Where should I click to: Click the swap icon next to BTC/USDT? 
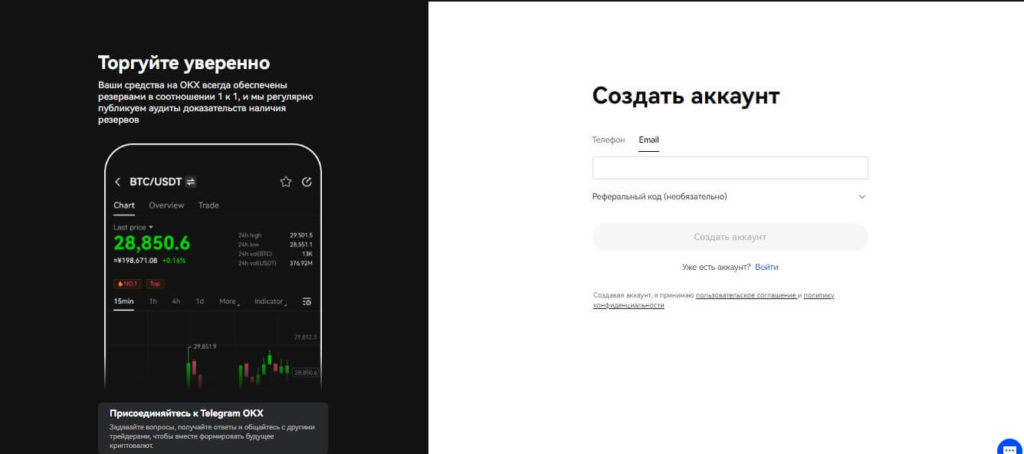(x=191, y=182)
